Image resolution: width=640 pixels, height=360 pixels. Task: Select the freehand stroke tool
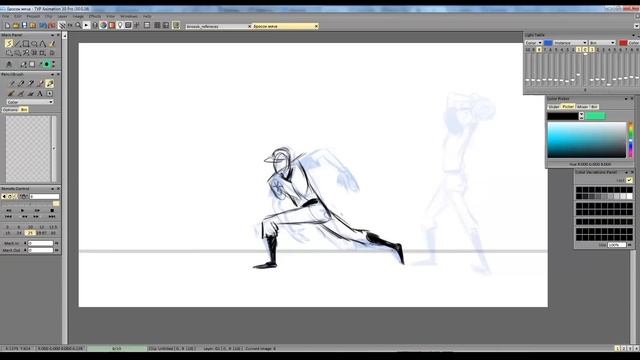tap(9, 44)
